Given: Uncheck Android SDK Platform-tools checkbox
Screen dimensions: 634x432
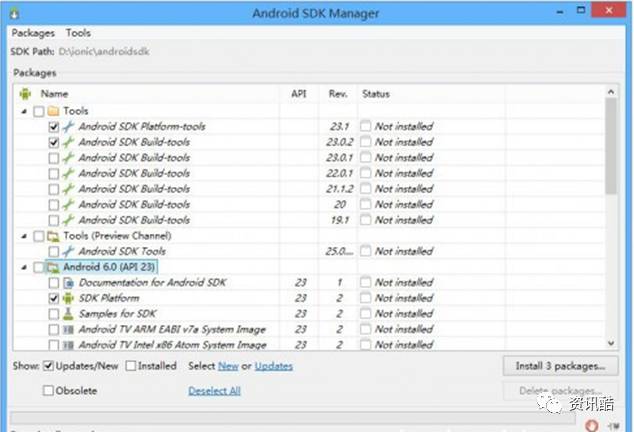Looking at the screenshot, I should [53, 127].
